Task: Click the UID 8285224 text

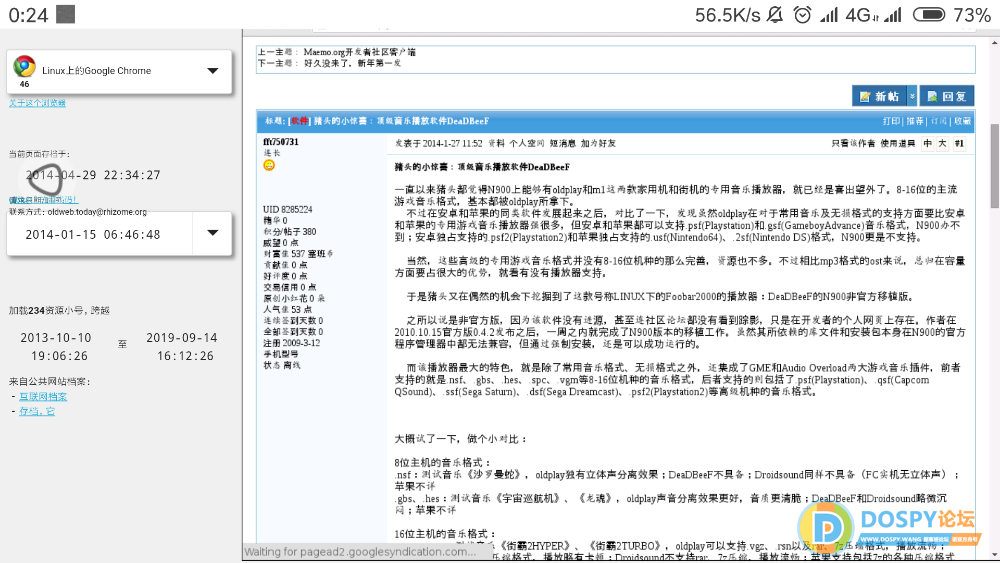Action: (288, 209)
